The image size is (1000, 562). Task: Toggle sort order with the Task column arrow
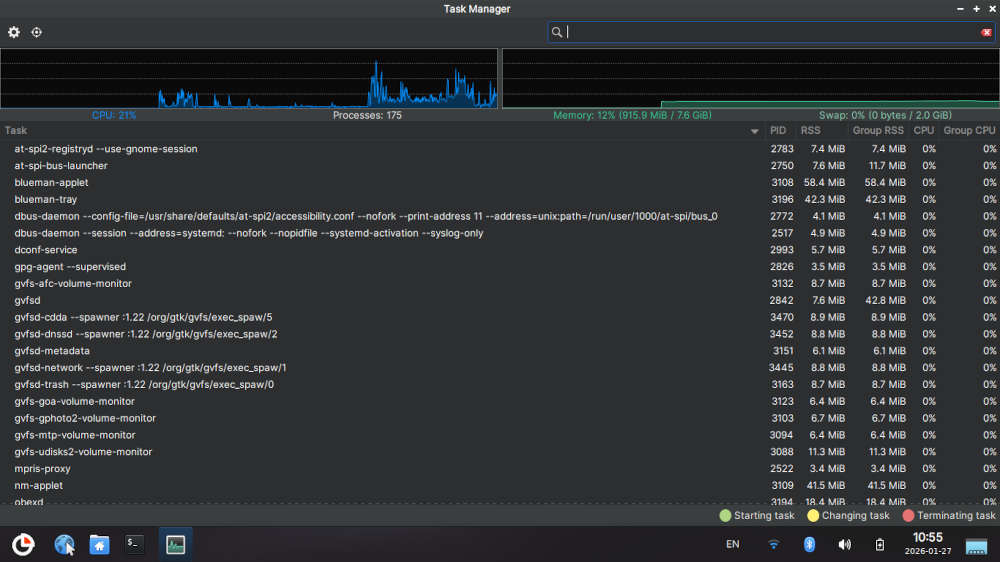(x=754, y=131)
